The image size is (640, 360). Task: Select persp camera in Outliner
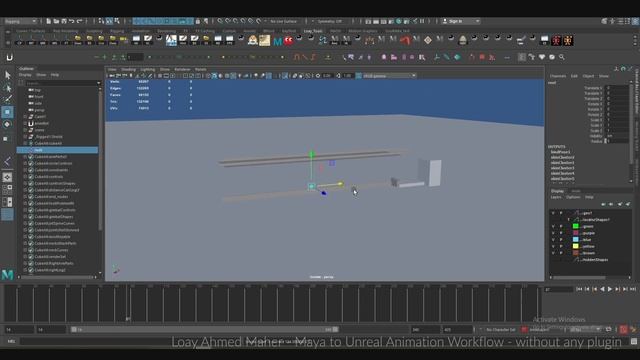(39, 110)
